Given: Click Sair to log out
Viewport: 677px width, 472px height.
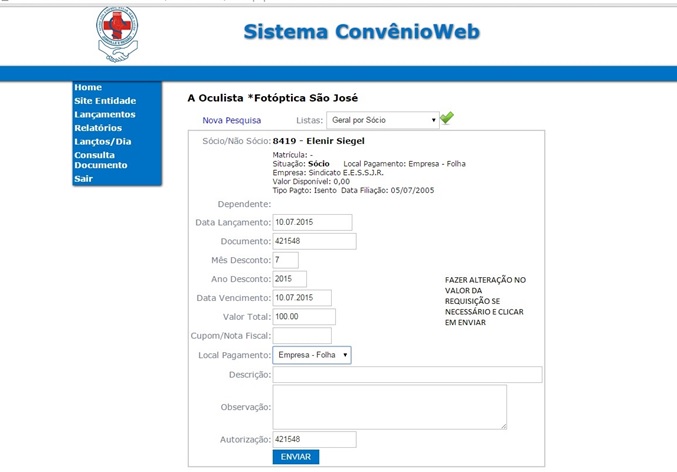Looking at the screenshot, I should (83, 179).
